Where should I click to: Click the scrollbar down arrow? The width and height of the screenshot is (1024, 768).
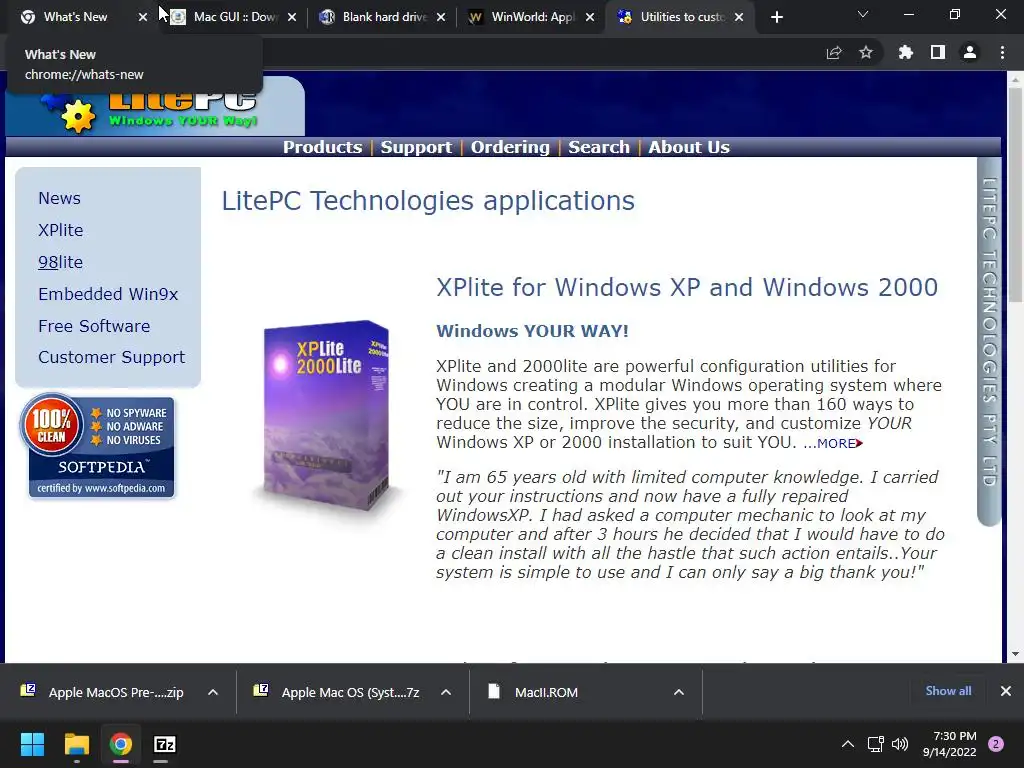pos(1015,654)
